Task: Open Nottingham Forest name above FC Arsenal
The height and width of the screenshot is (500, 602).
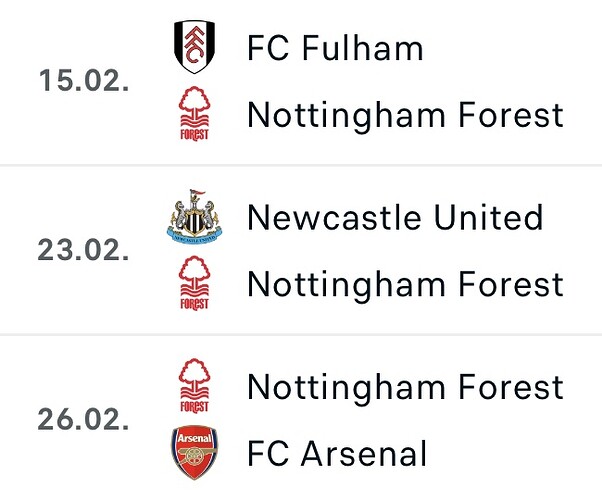Action: (405, 387)
